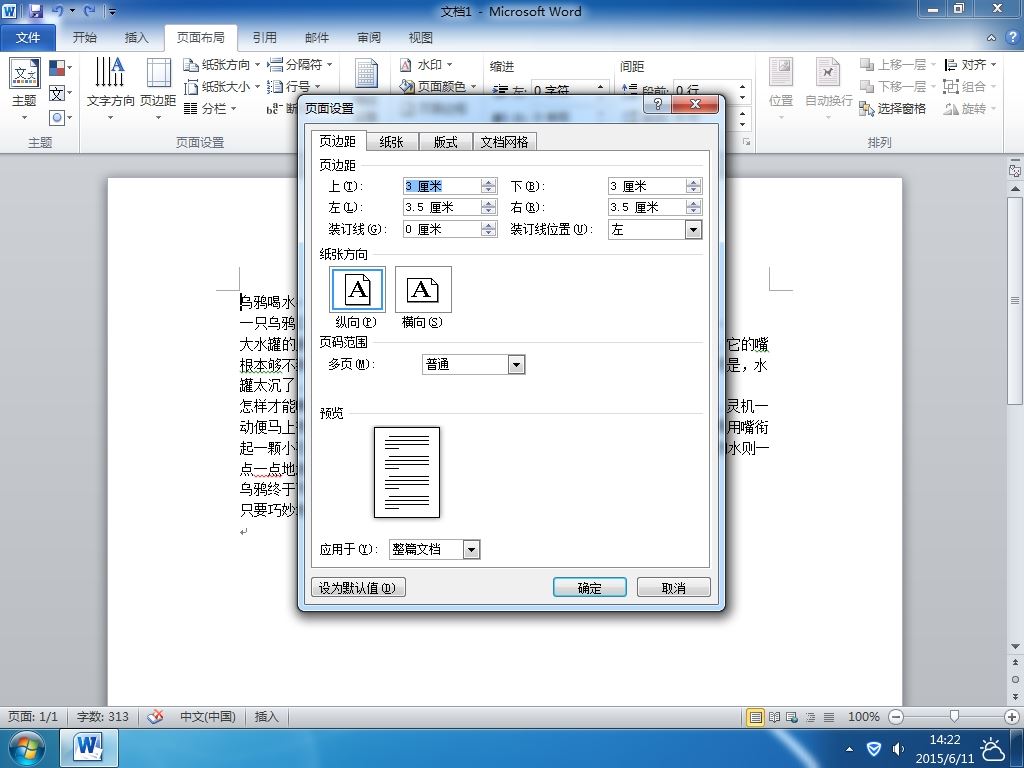Open Paper Size (纸张大小) menu

[222, 87]
